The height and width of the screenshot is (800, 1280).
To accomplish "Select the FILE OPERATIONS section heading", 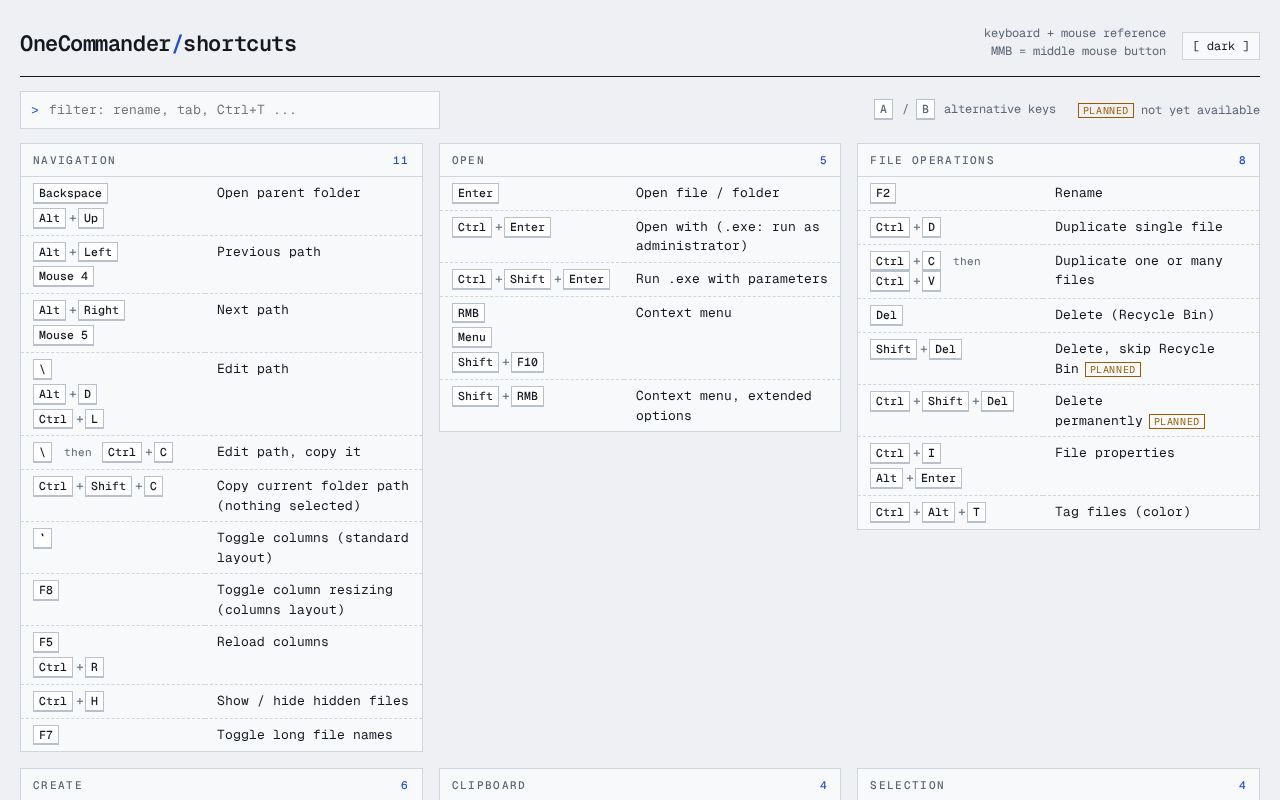I will pyautogui.click(x=932, y=160).
